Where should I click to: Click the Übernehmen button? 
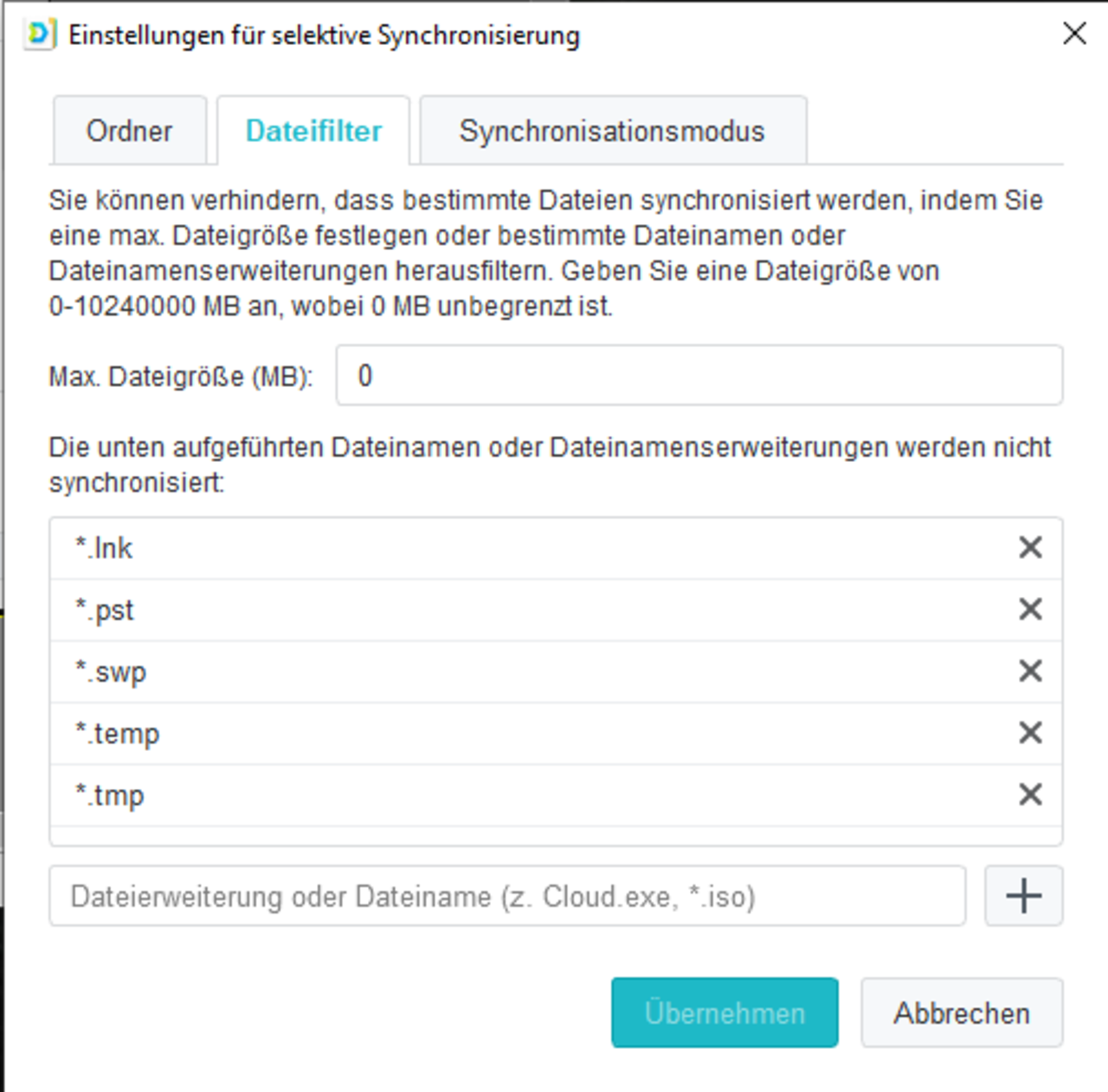[x=725, y=1012]
